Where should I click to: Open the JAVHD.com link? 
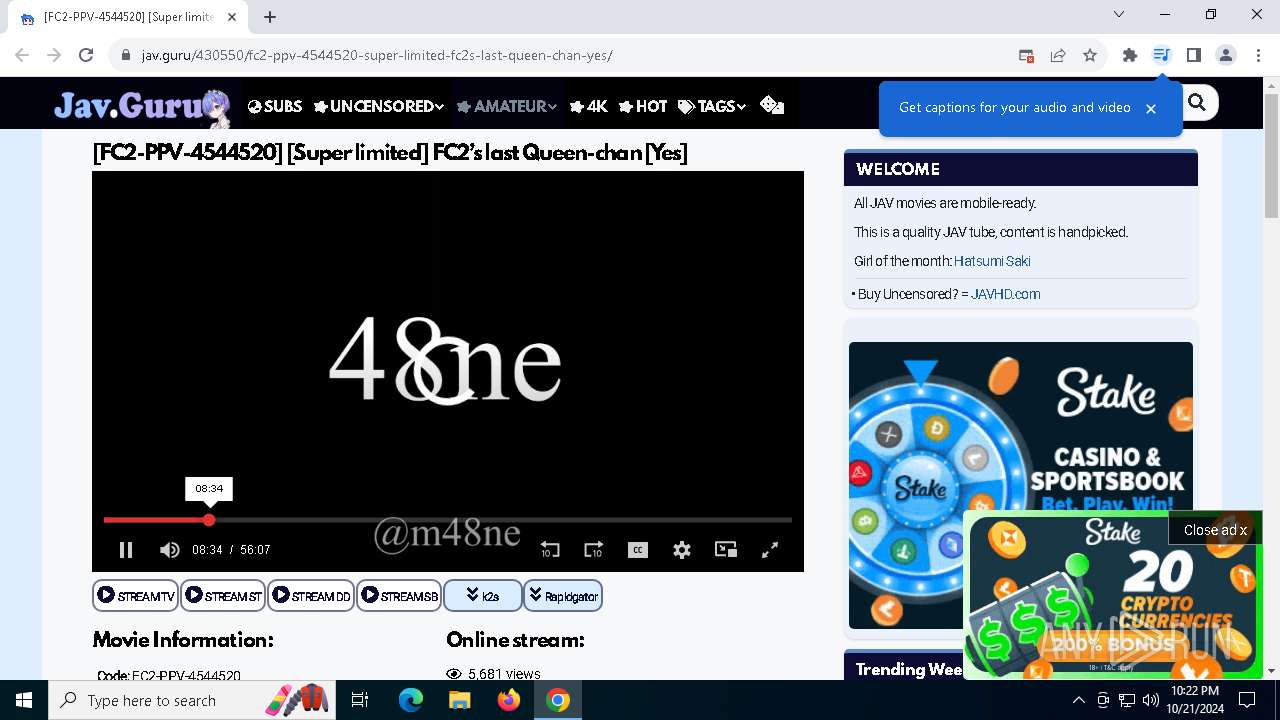[x=1005, y=294]
